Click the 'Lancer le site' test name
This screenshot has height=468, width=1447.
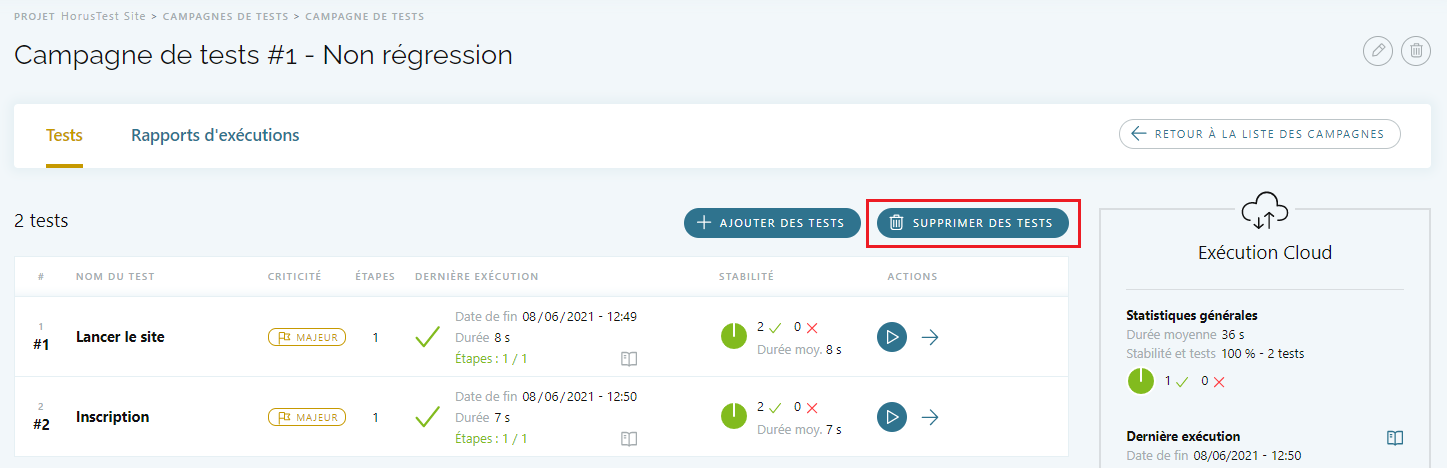(x=120, y=337)
